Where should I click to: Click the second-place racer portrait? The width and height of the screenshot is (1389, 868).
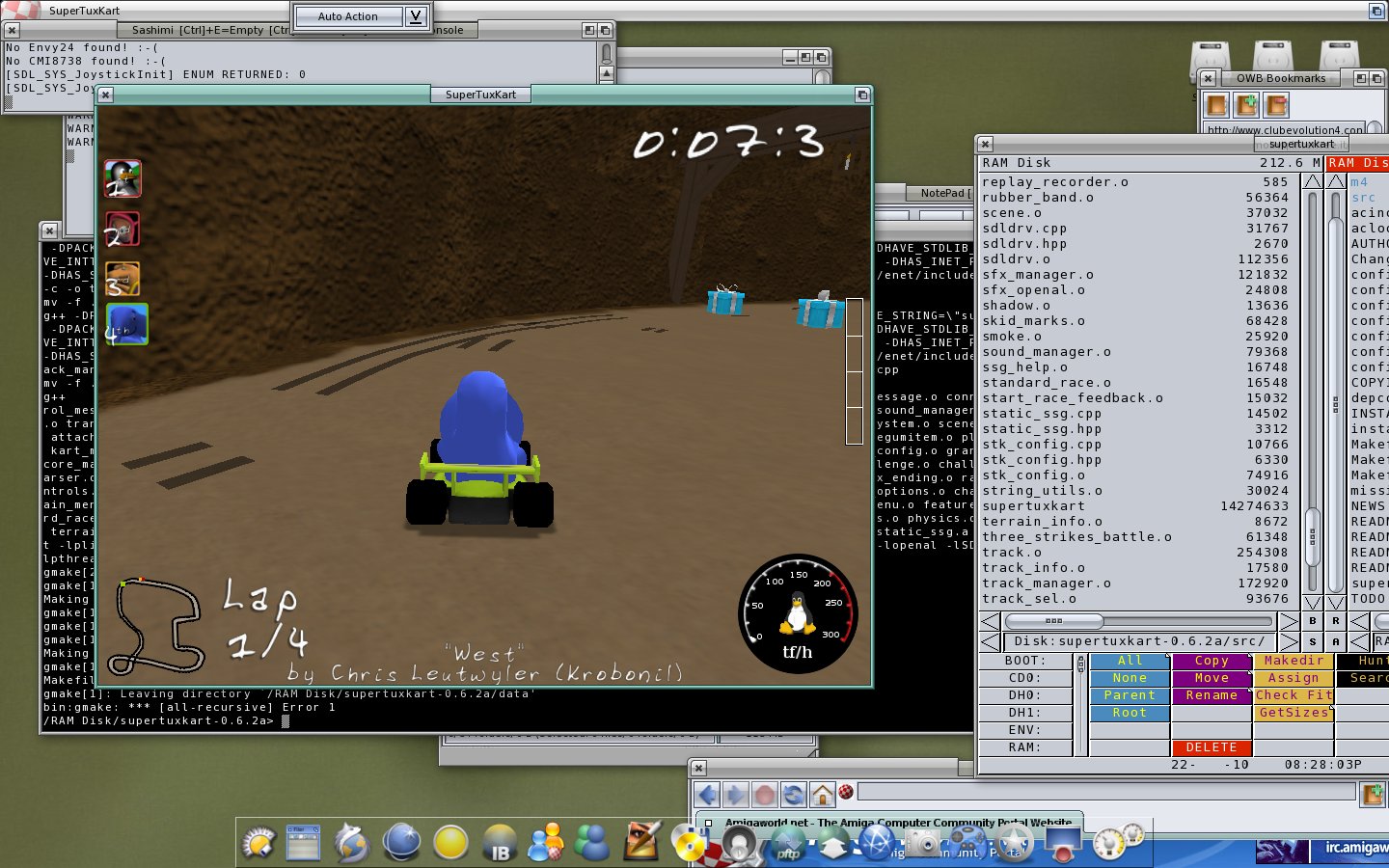click(x=123, y=230)
